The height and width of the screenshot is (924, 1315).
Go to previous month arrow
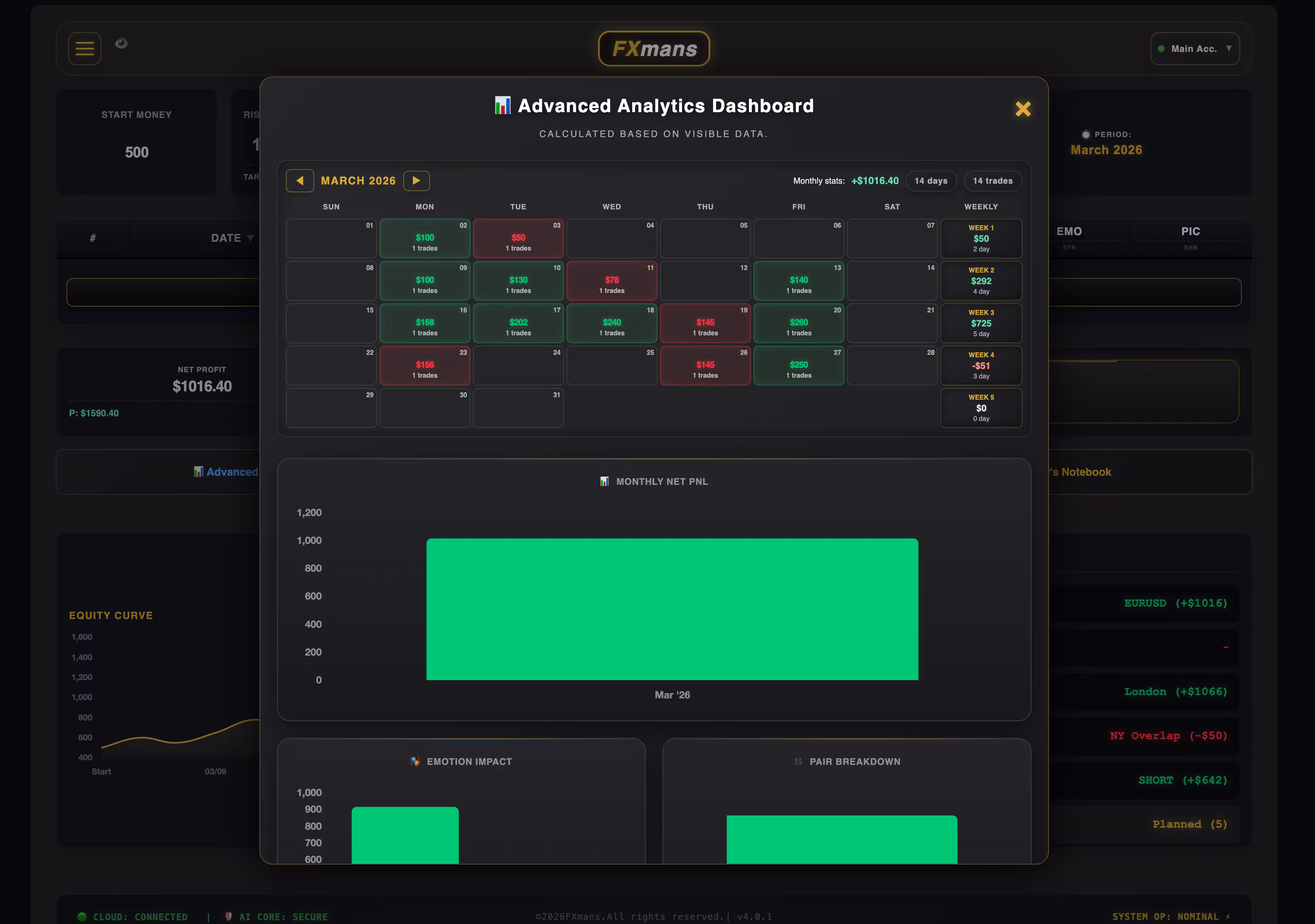point(300,181)
